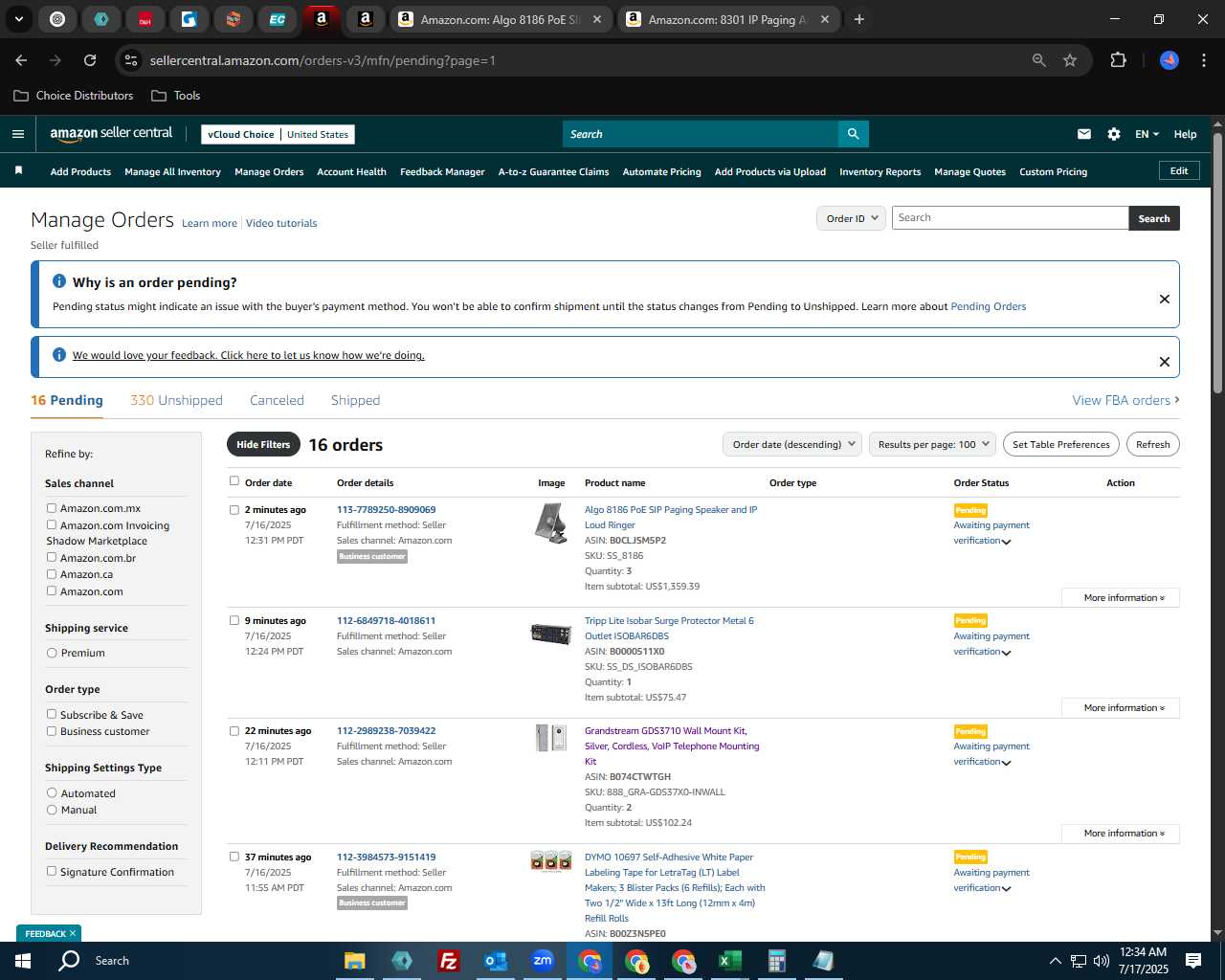This screenshot has width=1225, height=980.
Task: Open the settings gear icon
Action: tap(1114, 134)
